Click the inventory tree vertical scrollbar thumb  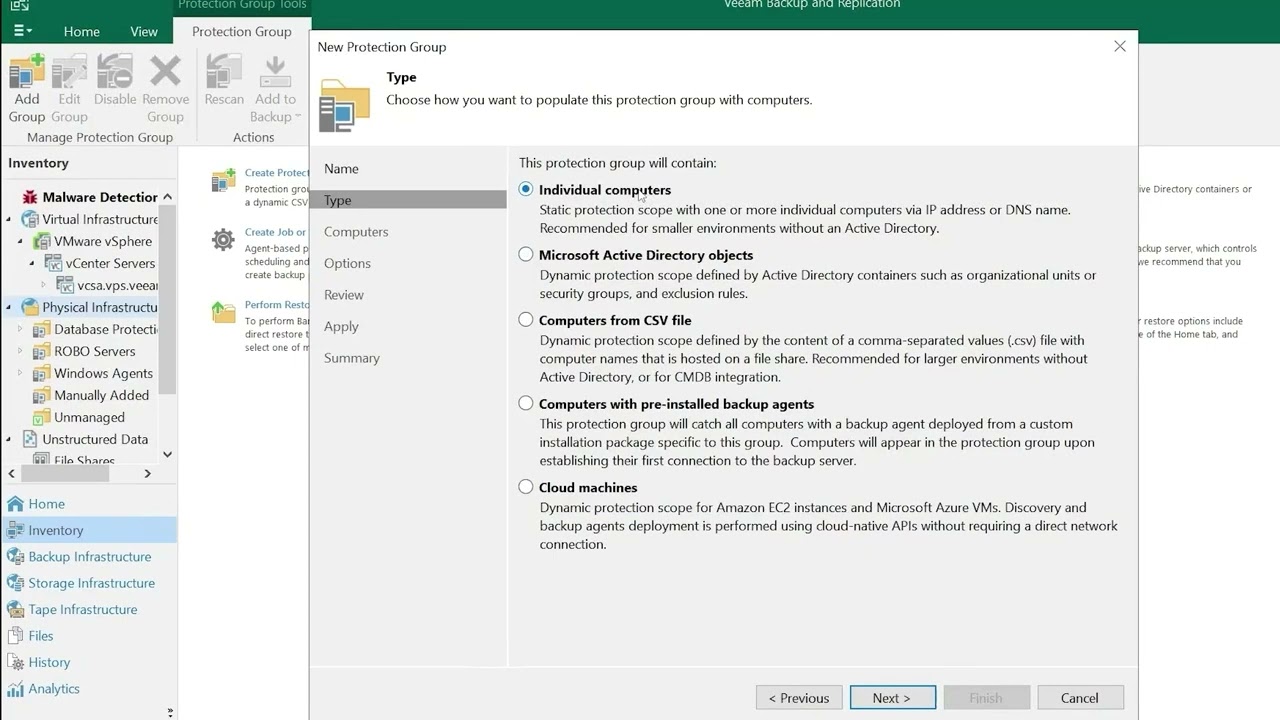[x=167, y=300]
